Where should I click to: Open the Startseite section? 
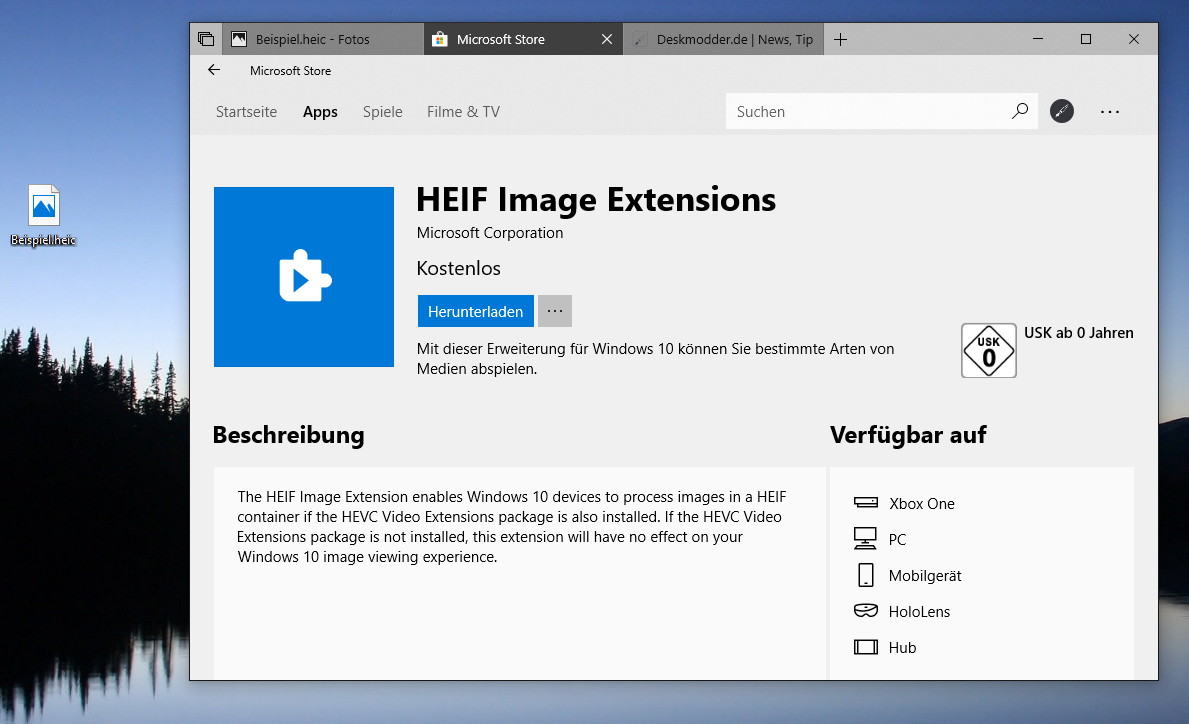point(246,111)
